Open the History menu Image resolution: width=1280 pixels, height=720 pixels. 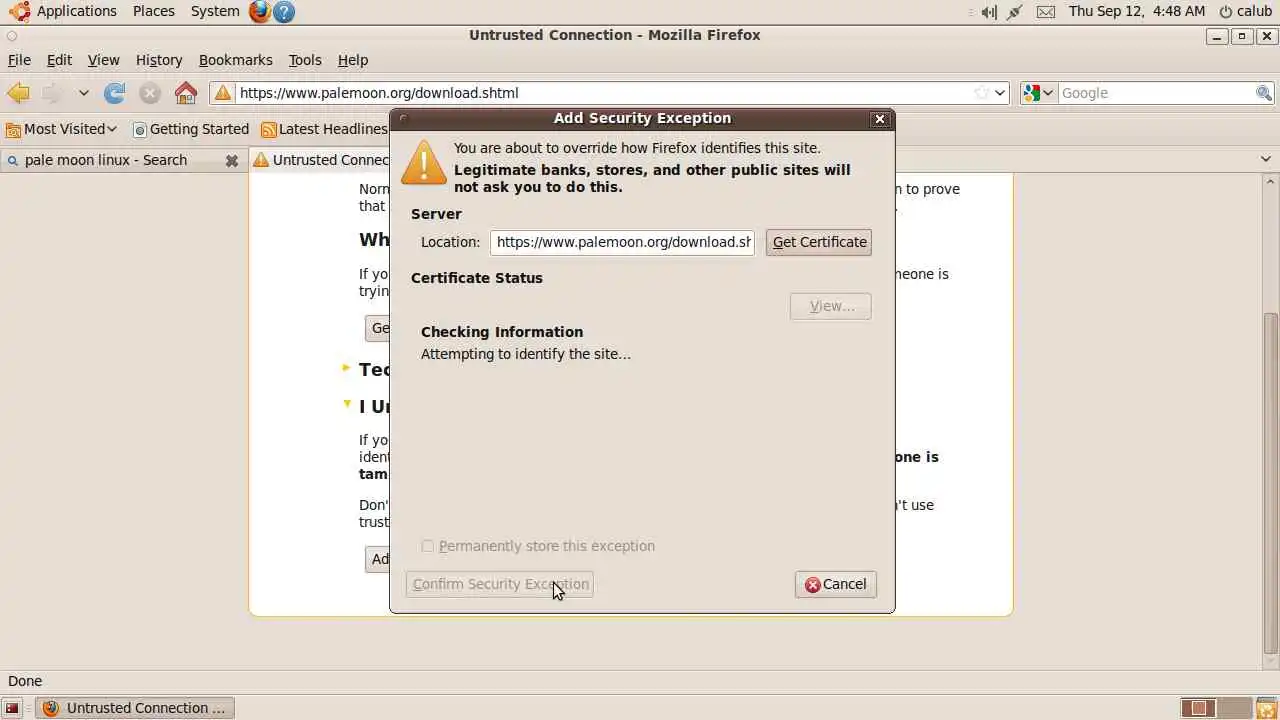[159, 60]
